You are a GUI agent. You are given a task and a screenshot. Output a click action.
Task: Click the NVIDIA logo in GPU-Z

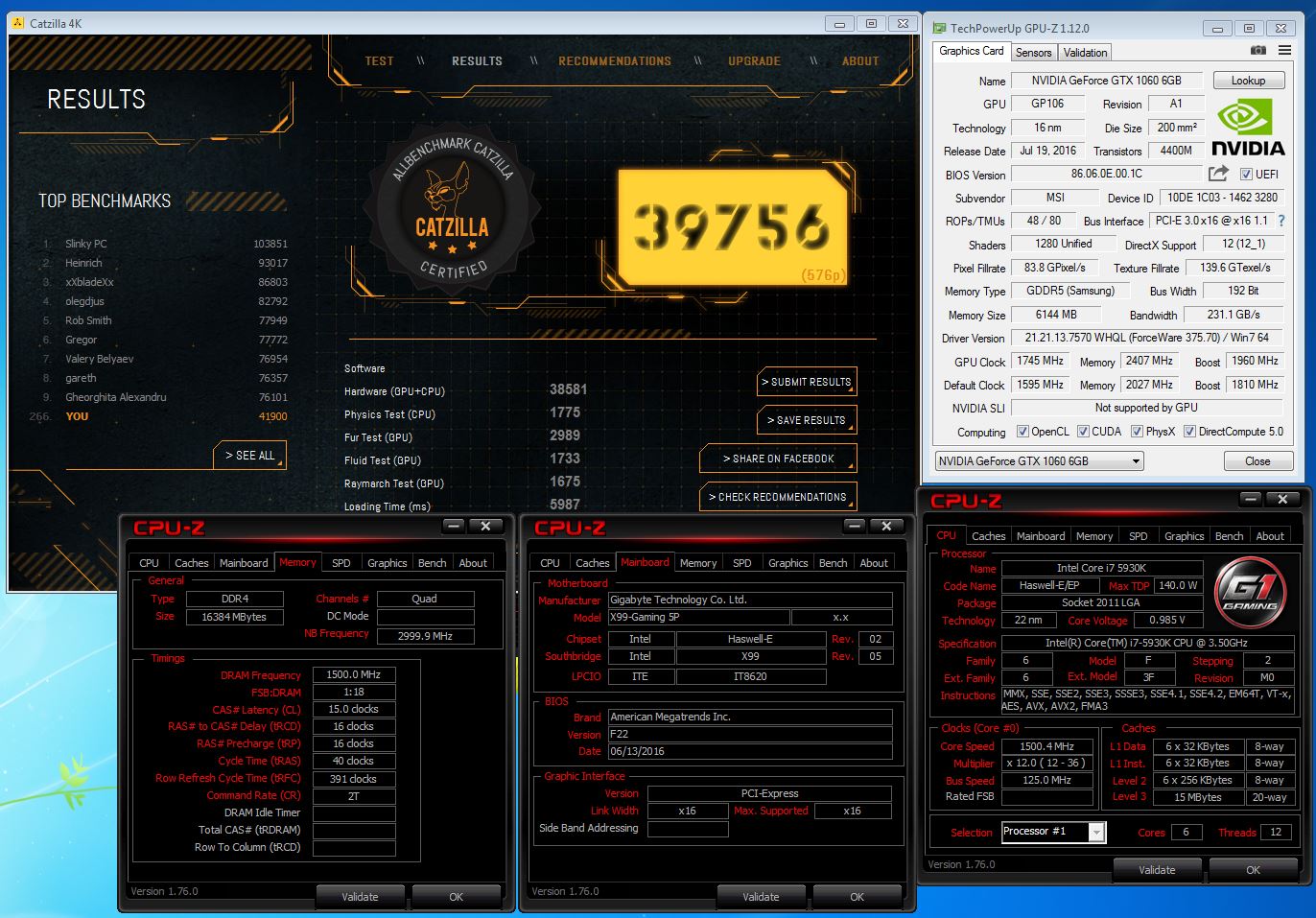coord(1248,129)
